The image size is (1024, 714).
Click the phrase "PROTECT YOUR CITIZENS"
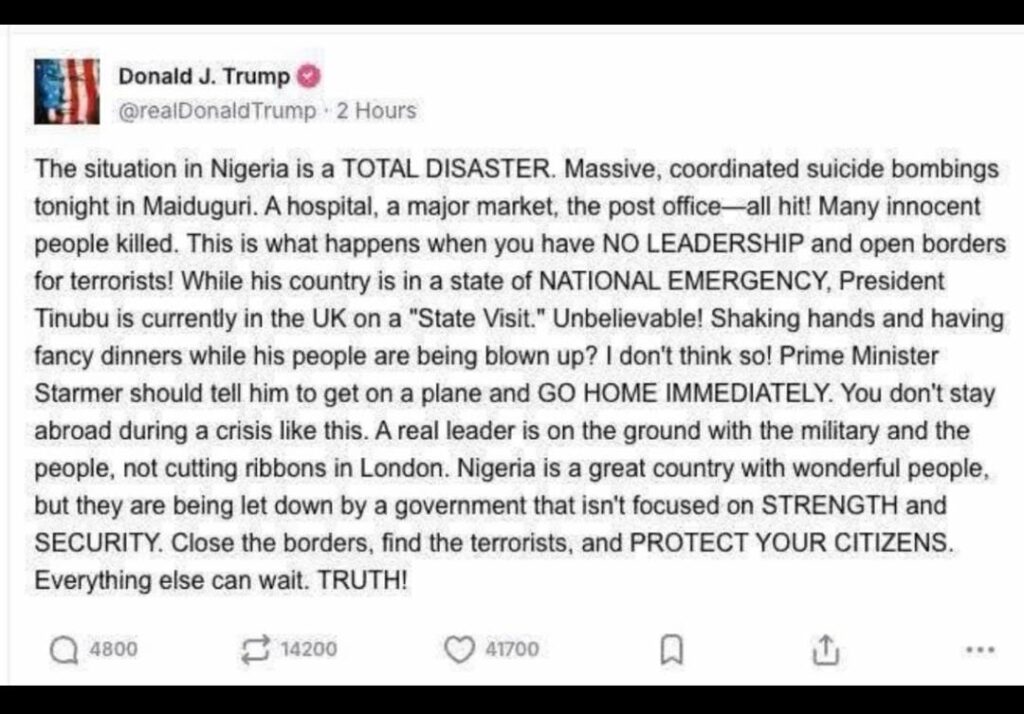coord(788,543)
